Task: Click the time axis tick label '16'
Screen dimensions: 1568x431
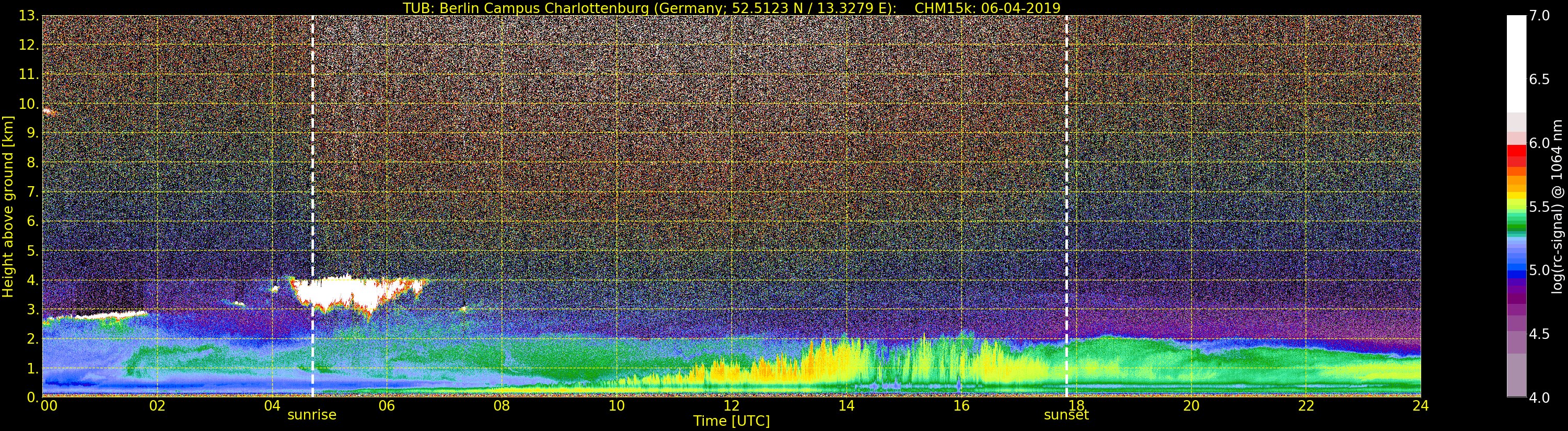Action: [961, 406]
